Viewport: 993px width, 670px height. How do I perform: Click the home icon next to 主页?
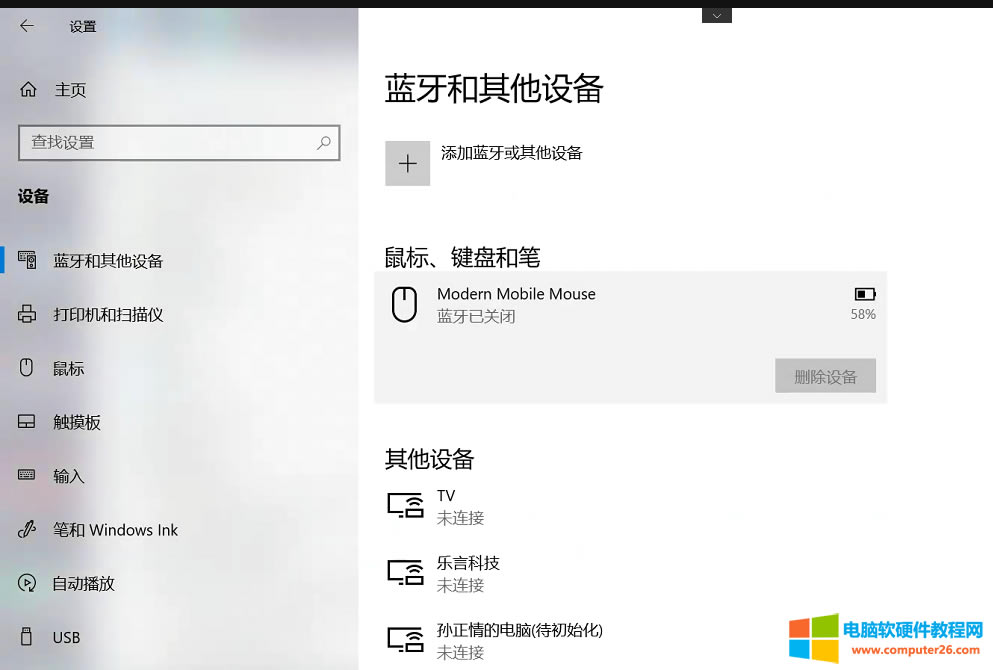(28, 90)
